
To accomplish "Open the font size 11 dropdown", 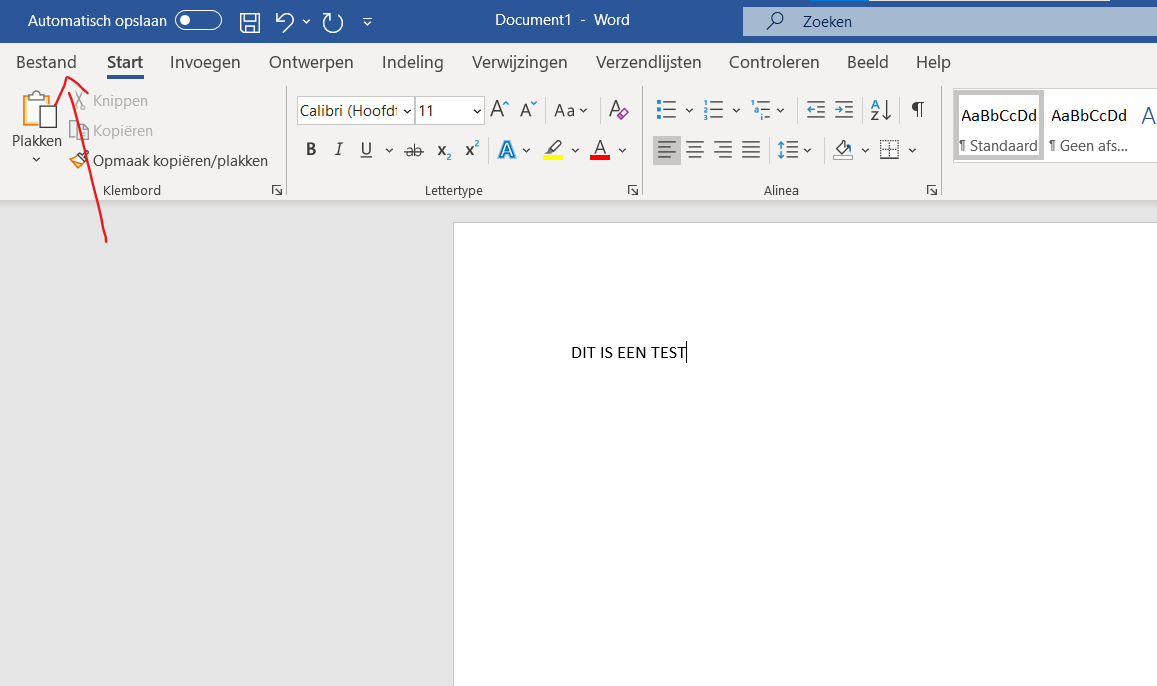I will (x=477, y=111).
